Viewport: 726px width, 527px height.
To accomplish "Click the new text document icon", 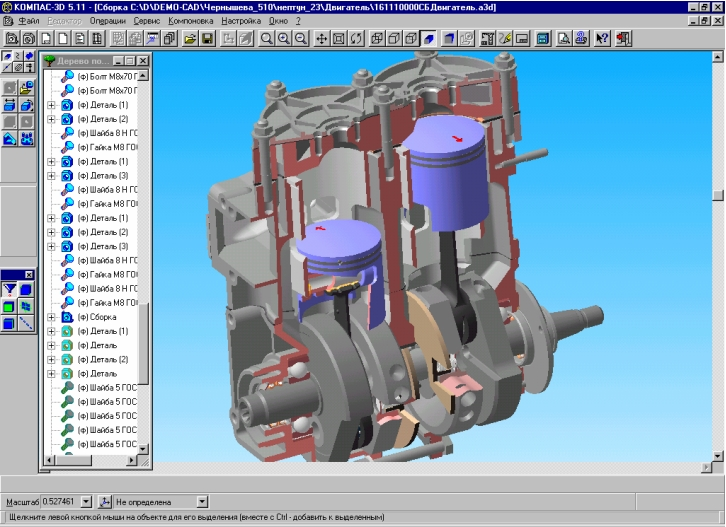I will tap(80, 38).
